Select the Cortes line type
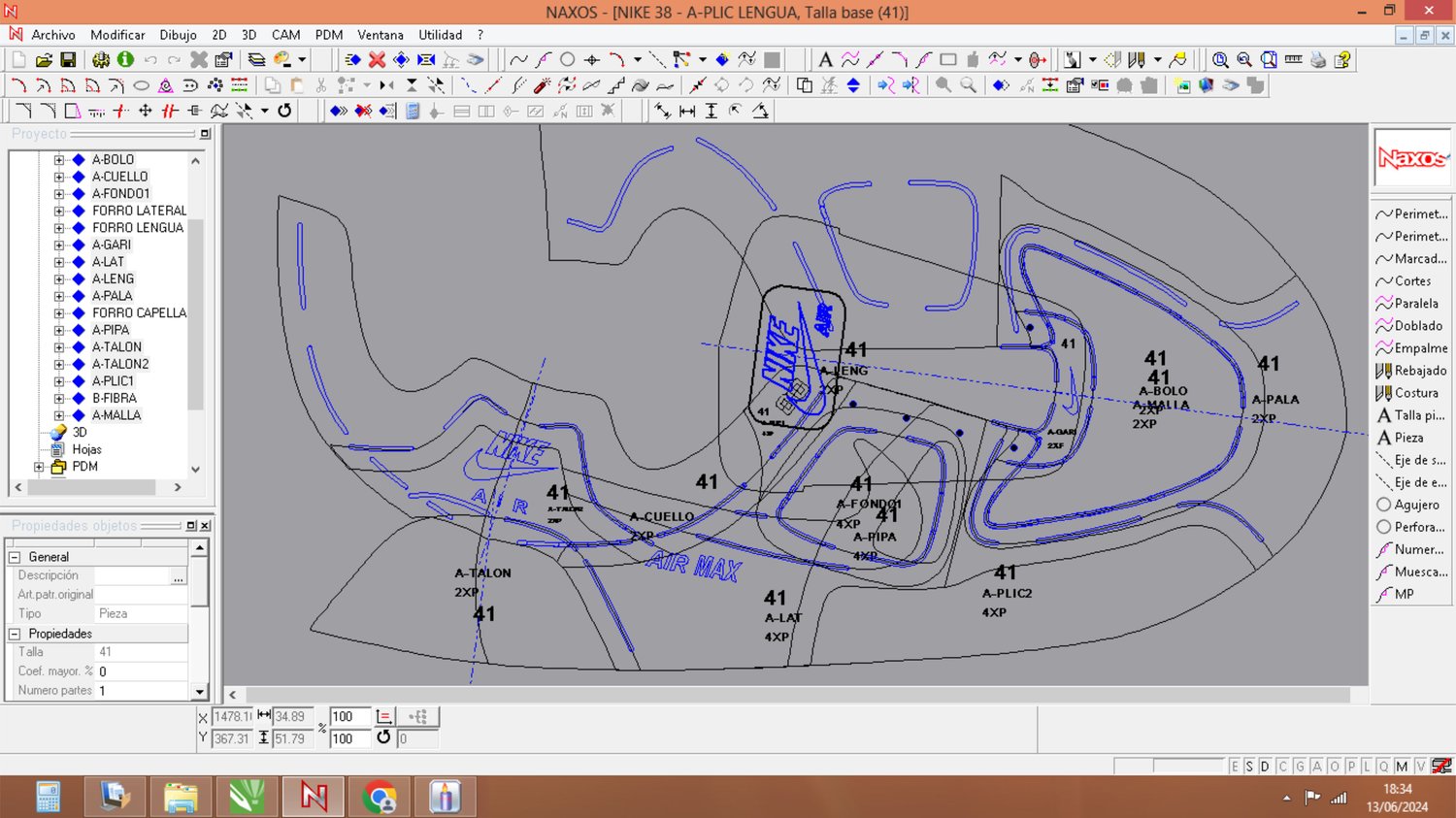Image resolution: width=1456 pixels, height=818 pixels. pos(1404,281)
